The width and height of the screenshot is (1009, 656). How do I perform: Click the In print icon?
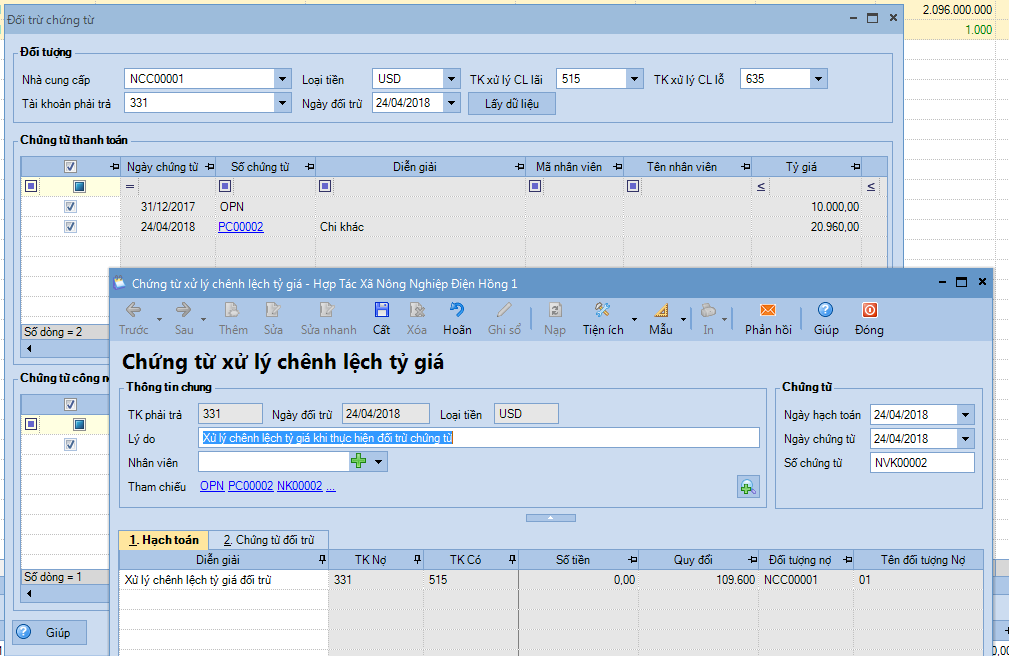pyautogui.click(x=708, y=318)
